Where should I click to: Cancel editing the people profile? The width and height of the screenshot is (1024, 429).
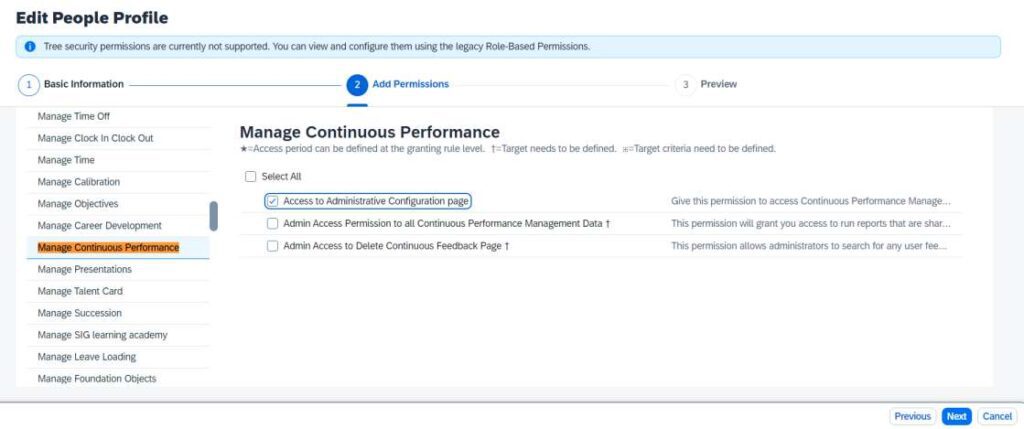tap(997, 417)
